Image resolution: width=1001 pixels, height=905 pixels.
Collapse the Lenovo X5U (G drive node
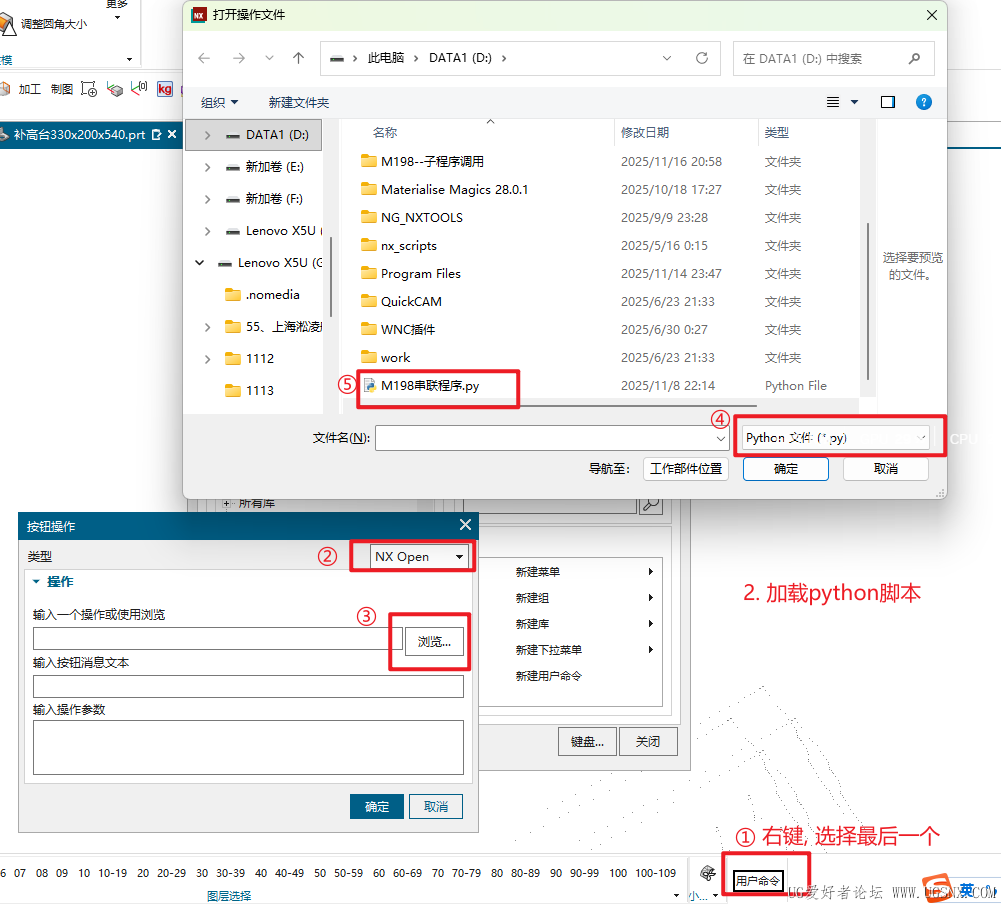(200, 263)
